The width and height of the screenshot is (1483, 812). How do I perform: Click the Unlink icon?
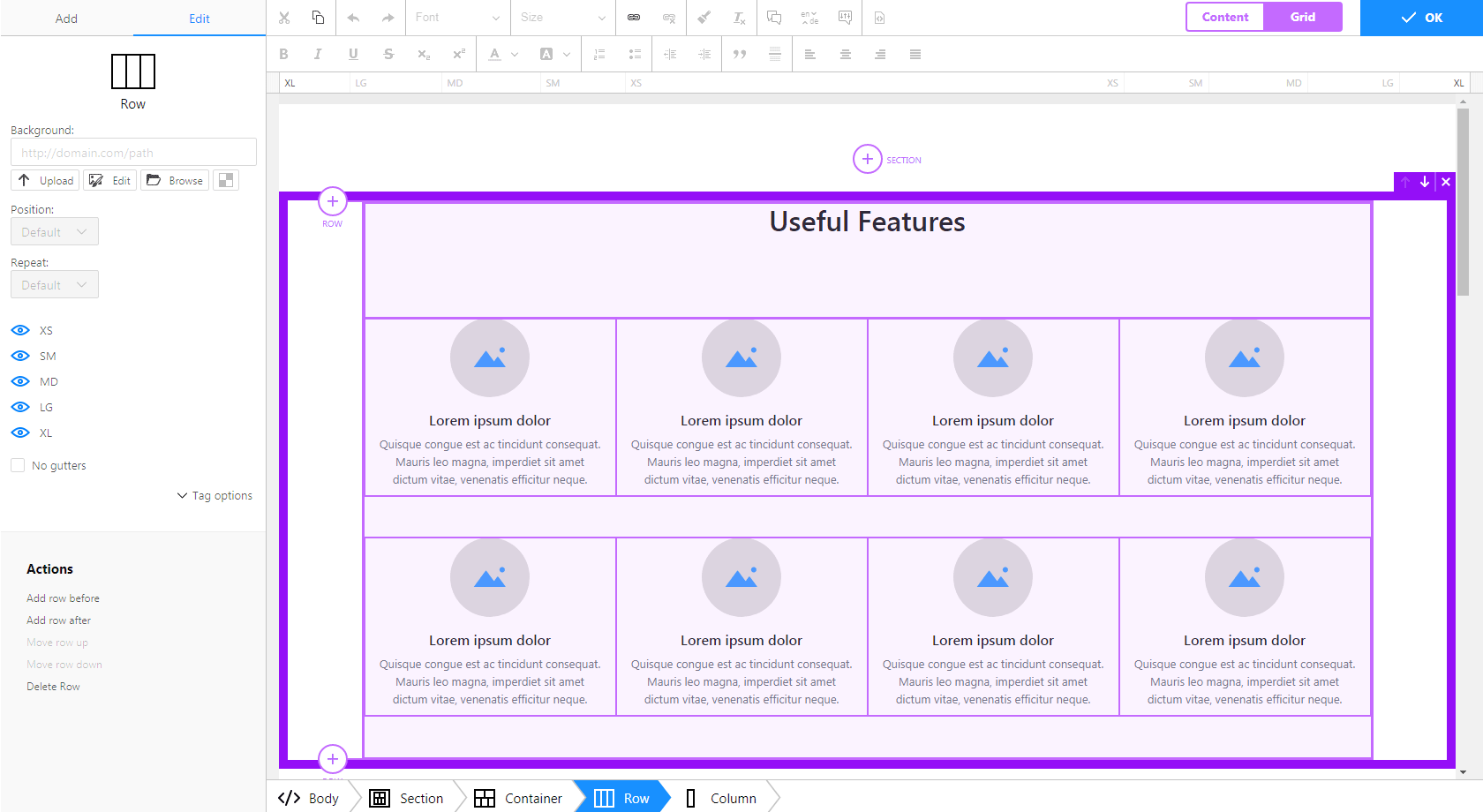click(x=669, y=18)
